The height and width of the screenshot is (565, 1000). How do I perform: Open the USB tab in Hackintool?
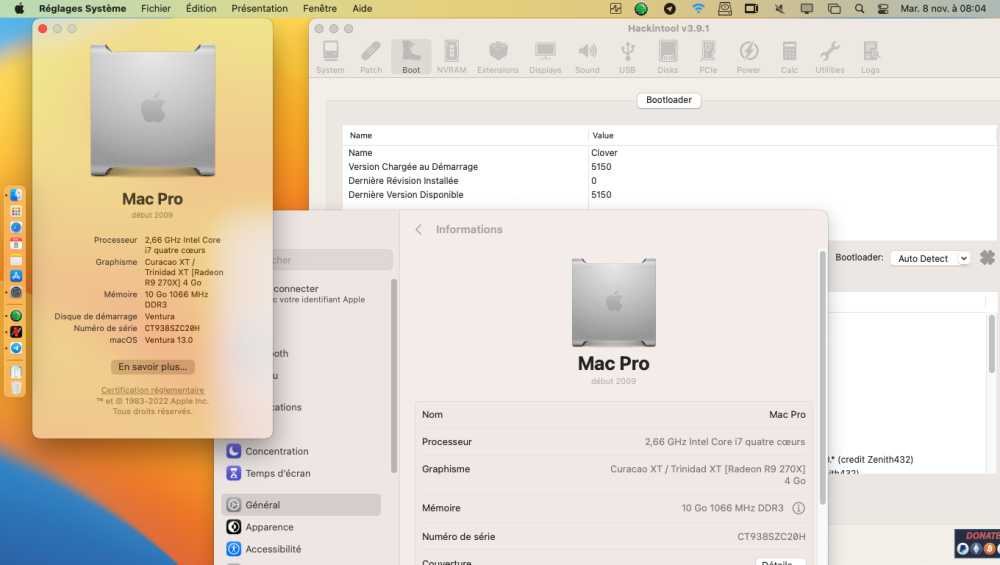coord(628,57)
